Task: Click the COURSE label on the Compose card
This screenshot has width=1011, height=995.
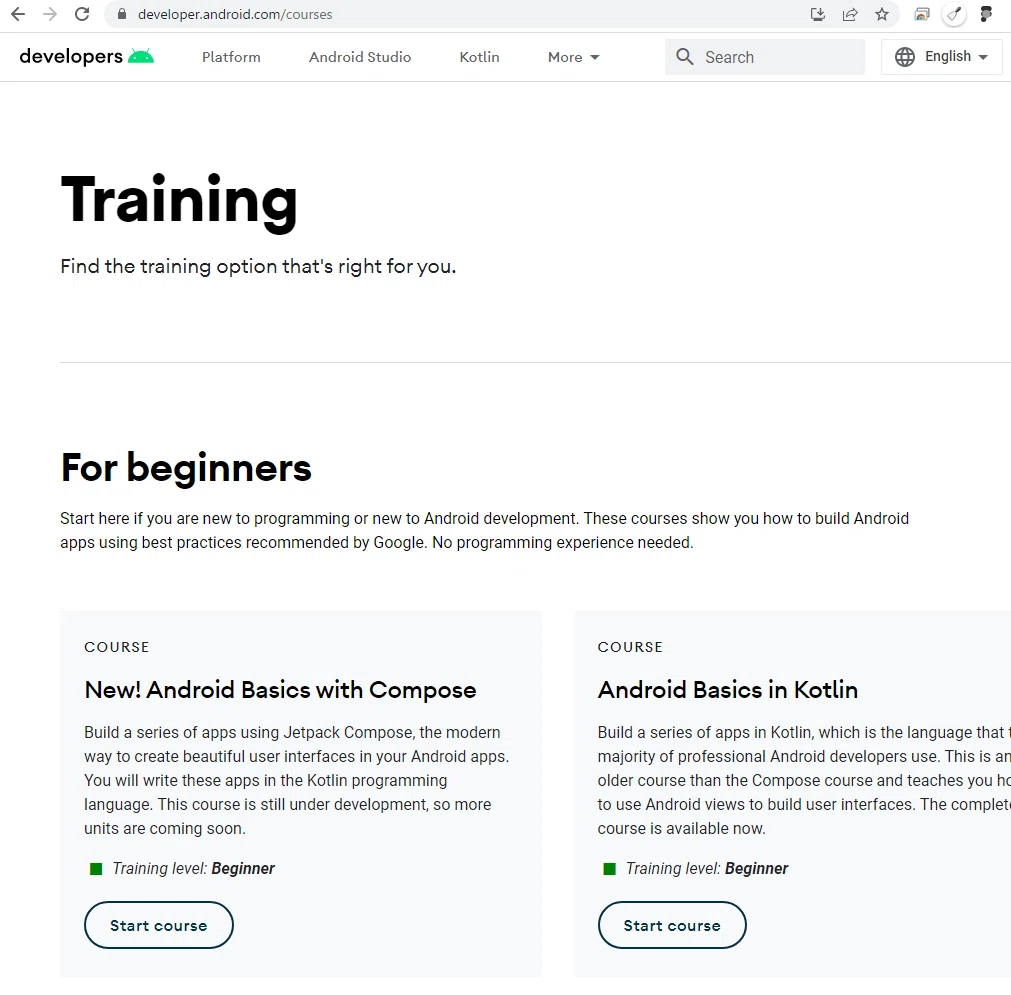Action: click(117, 647)
